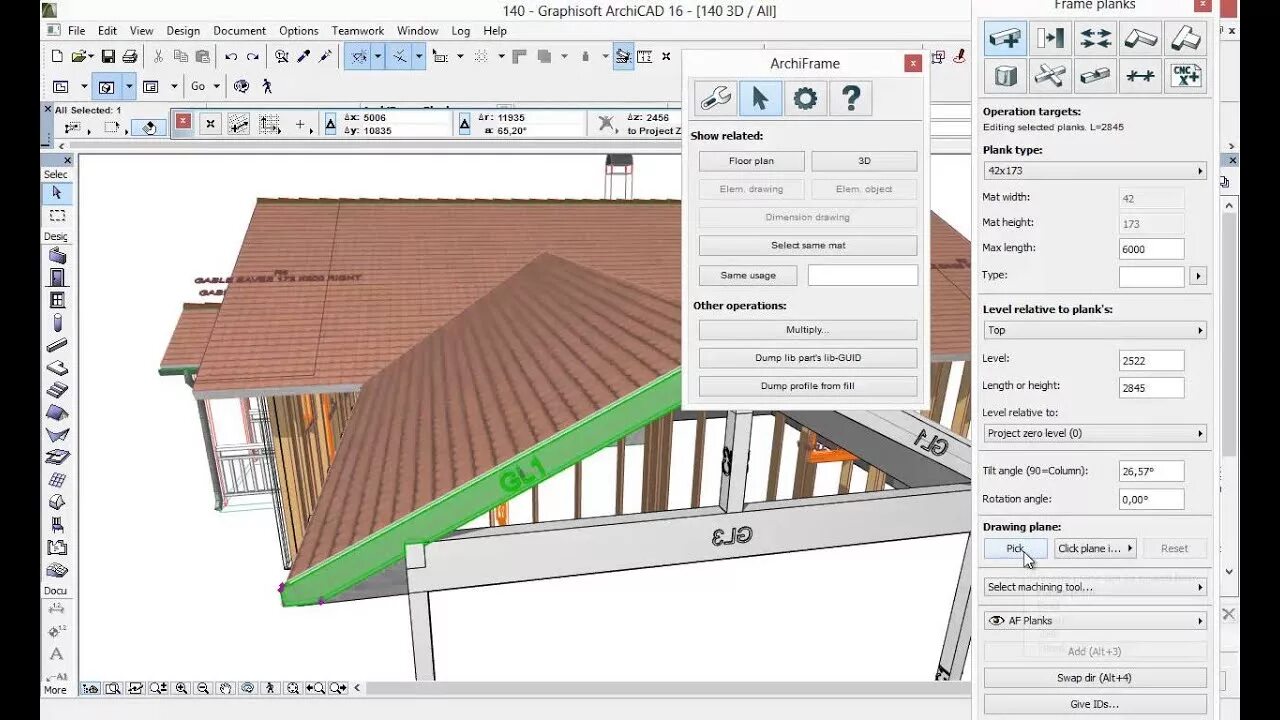Screen dimensions: 1280x720
Task: Open the Plank type 42x173 dropdown
Action: tap(1095, 171)
